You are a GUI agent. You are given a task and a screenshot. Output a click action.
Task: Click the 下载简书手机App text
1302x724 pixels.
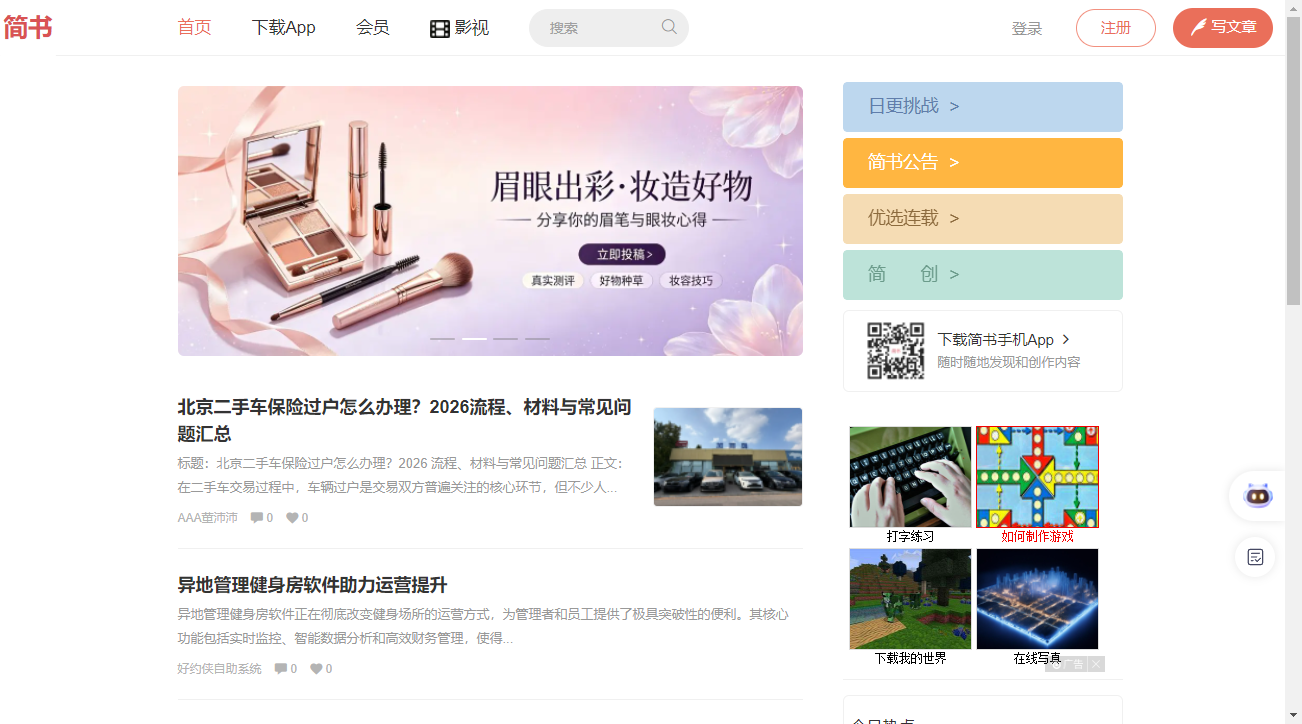(x=996, y=340)
